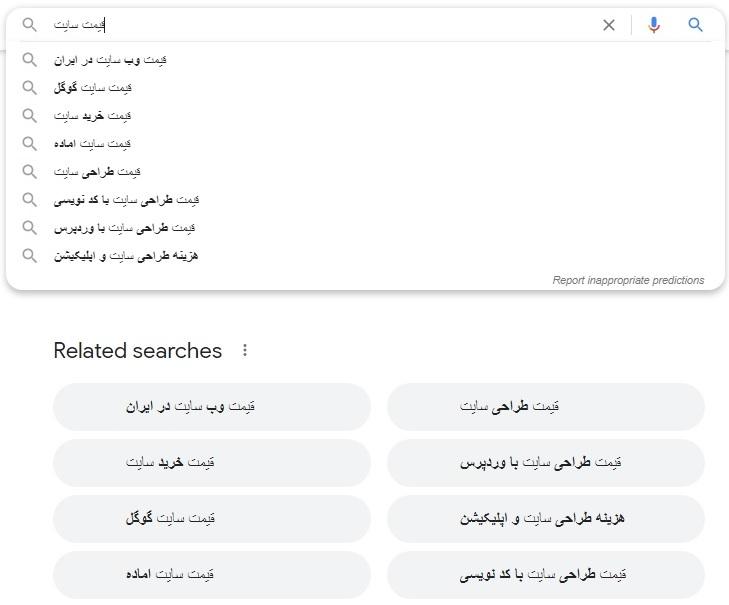
Task: Click related chip قیمت وب سایت در ایران
Action: (212, 407)
